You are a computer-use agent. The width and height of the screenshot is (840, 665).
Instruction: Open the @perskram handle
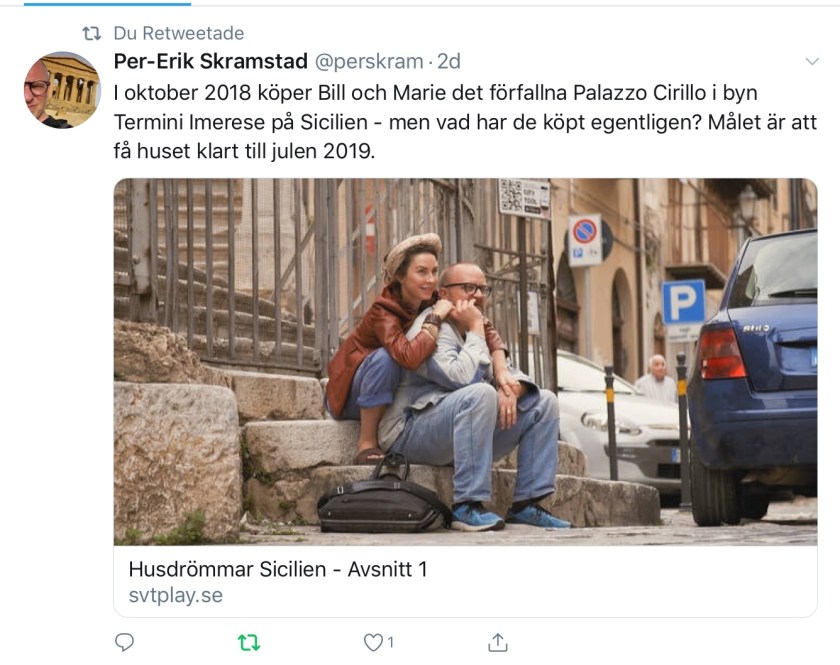coord(369,62)
